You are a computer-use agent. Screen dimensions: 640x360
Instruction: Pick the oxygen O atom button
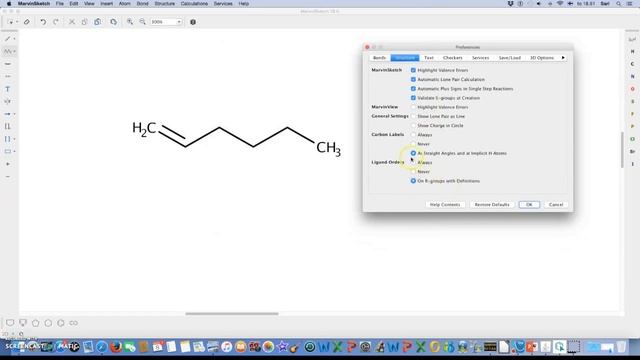tap(632, 89)
